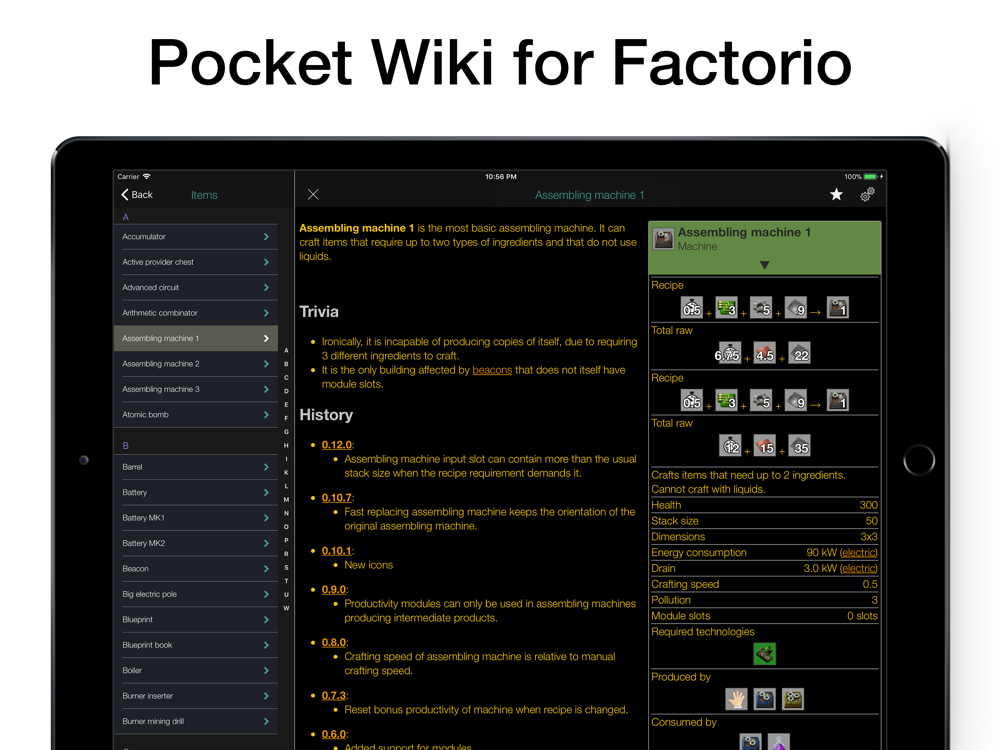
Task: Expand chevron next to Accumulator
Action: coord(266,237)
